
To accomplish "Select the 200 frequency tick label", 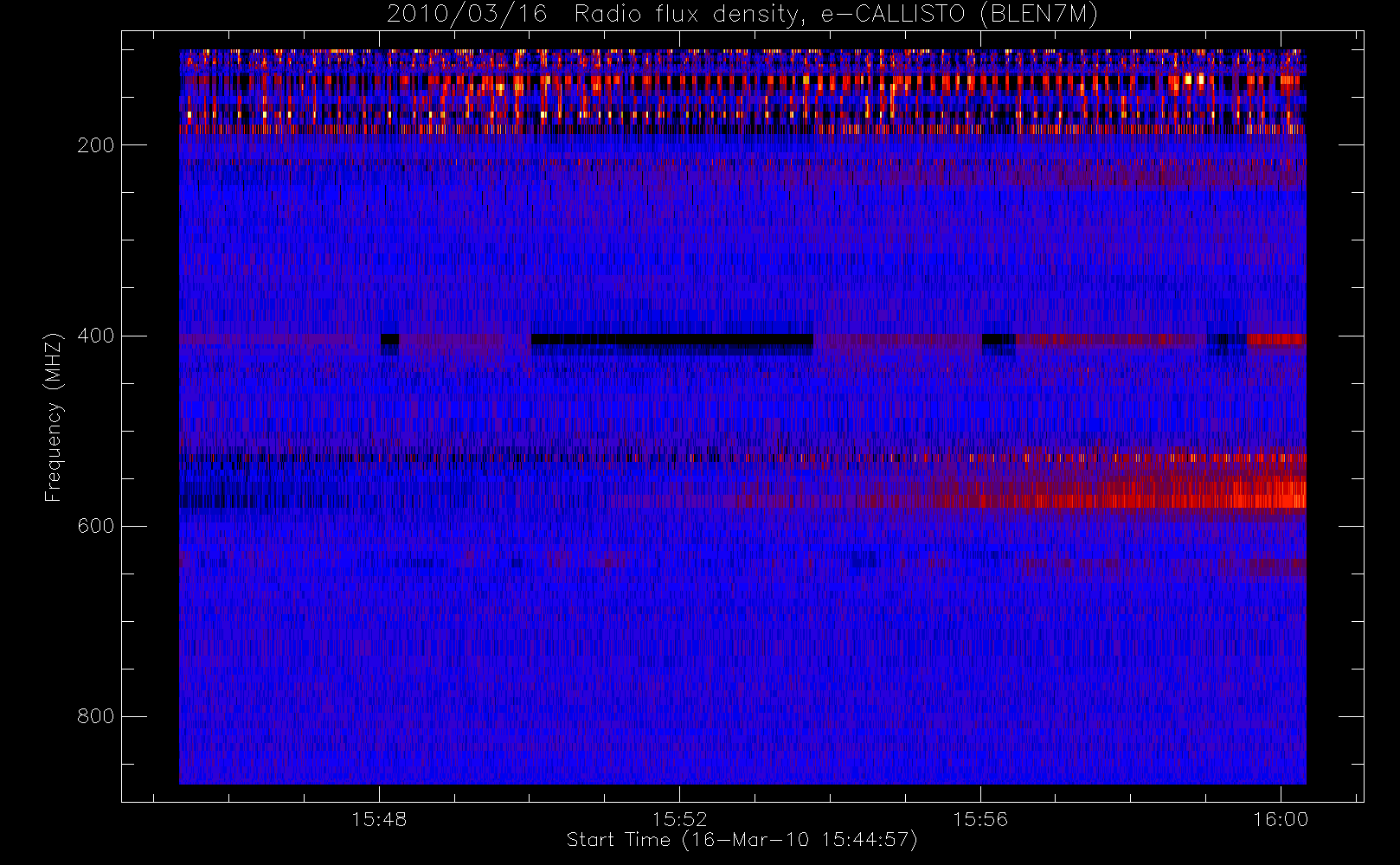I will click(x=95, y=145).
